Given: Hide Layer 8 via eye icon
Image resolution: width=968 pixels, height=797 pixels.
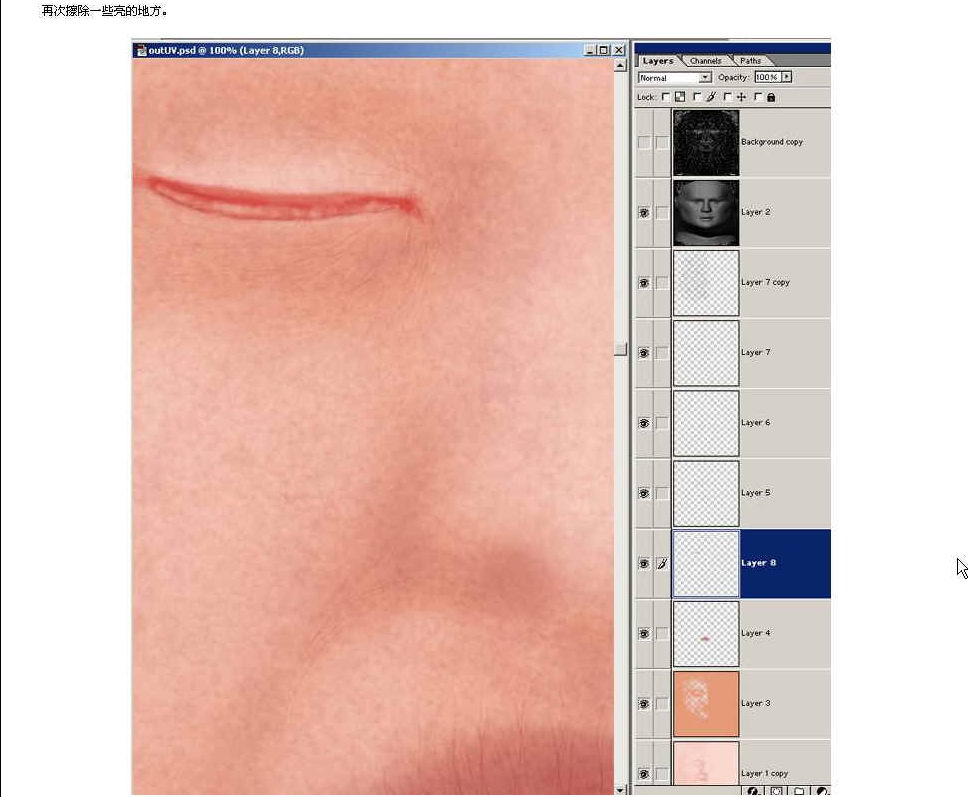Looking at the screenshot, I should [x=644, y=564].
